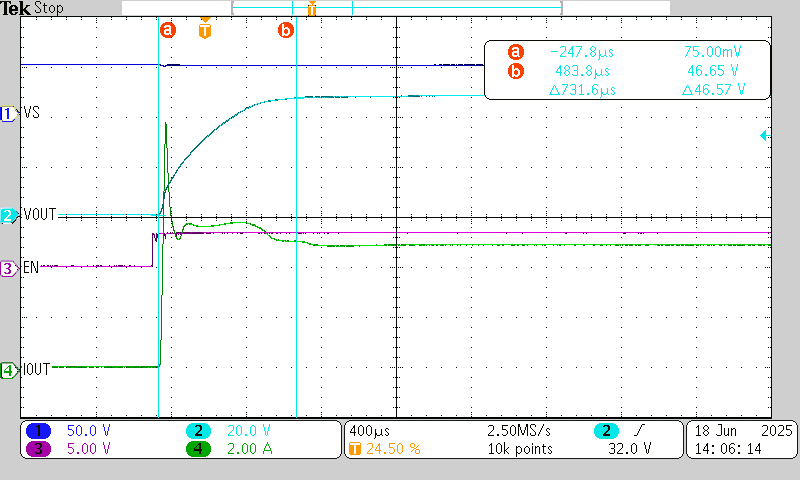
Task: Click the channel 4 scale 2.00 A
Action: tap(241, 449)
